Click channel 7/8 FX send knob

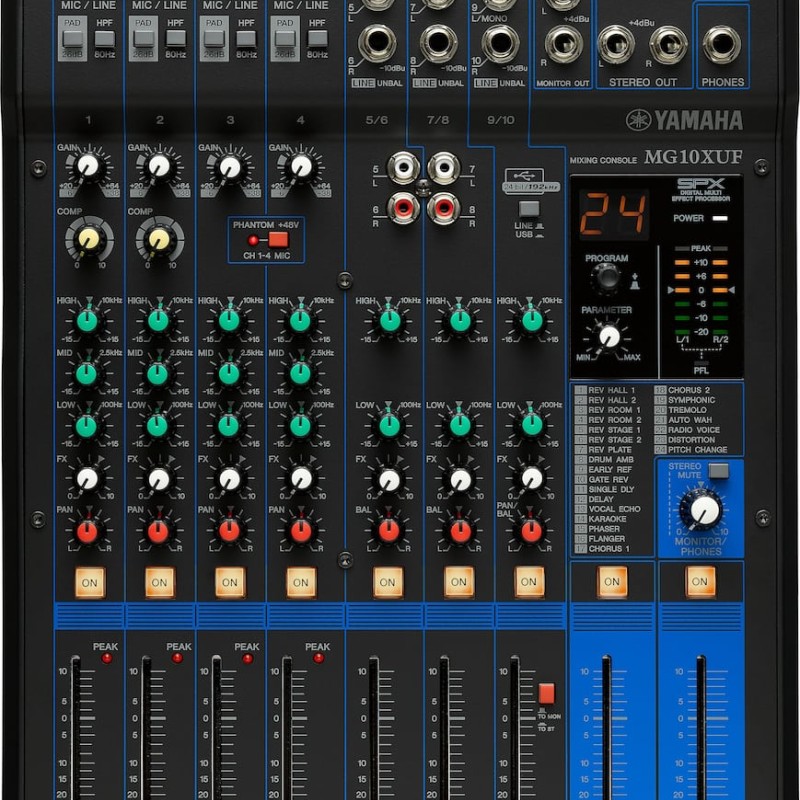[461, 480]
